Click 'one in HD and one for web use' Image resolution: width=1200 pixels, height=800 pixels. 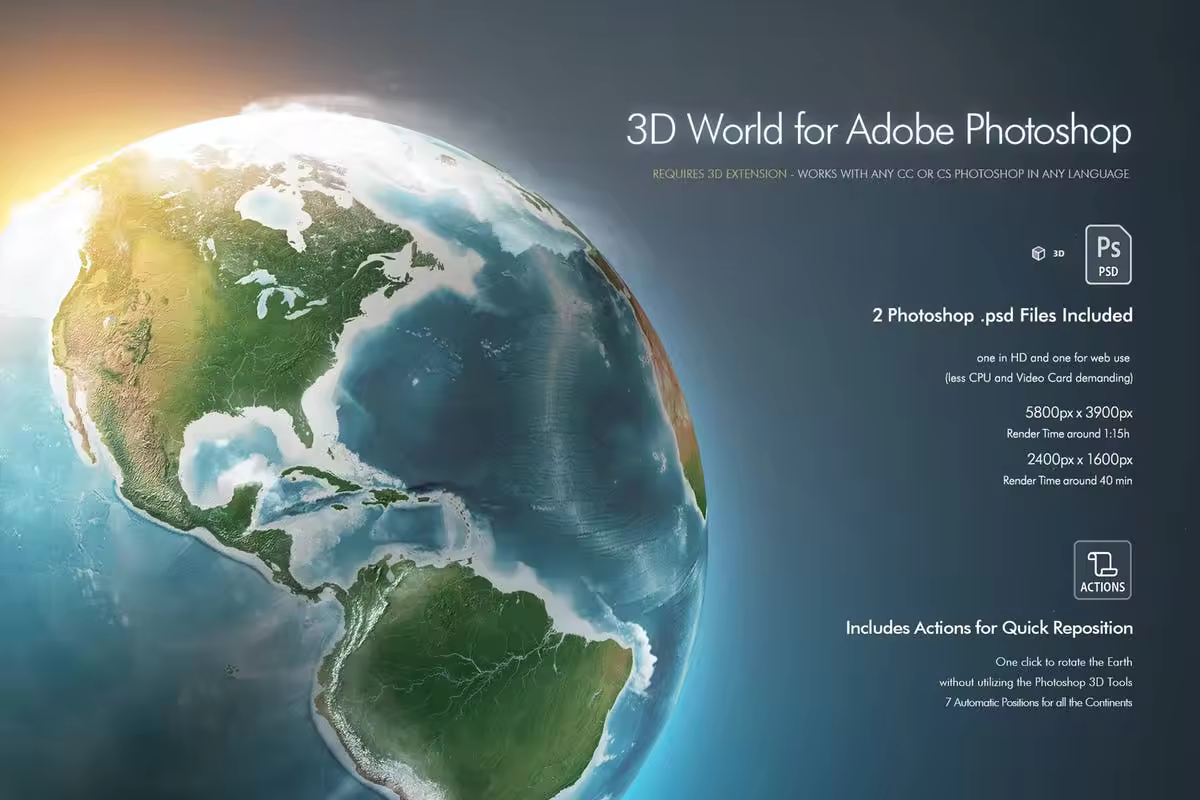tap(1053, 357)
